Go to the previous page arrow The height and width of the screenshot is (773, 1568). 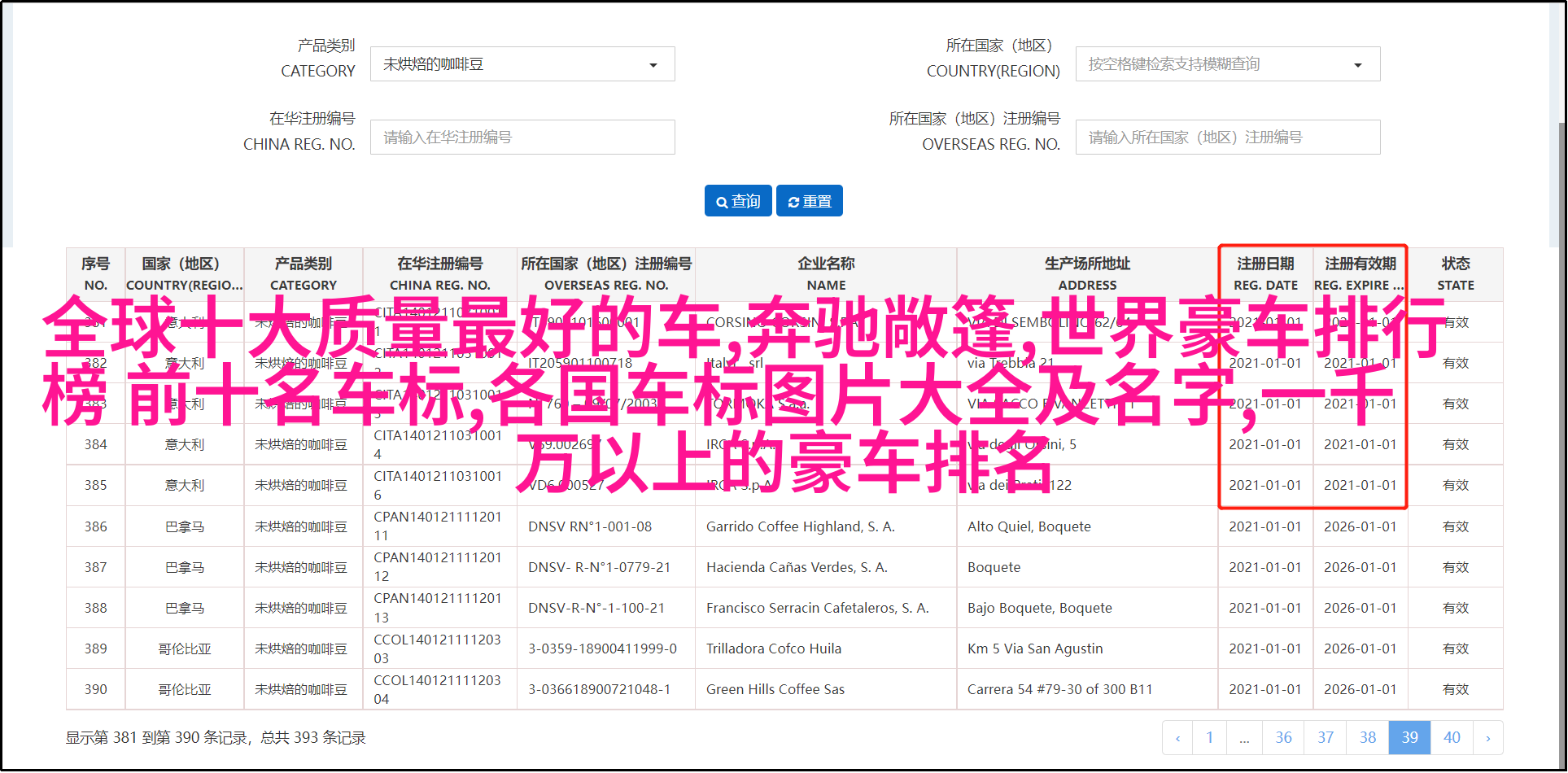click(x=1177, y=738)
